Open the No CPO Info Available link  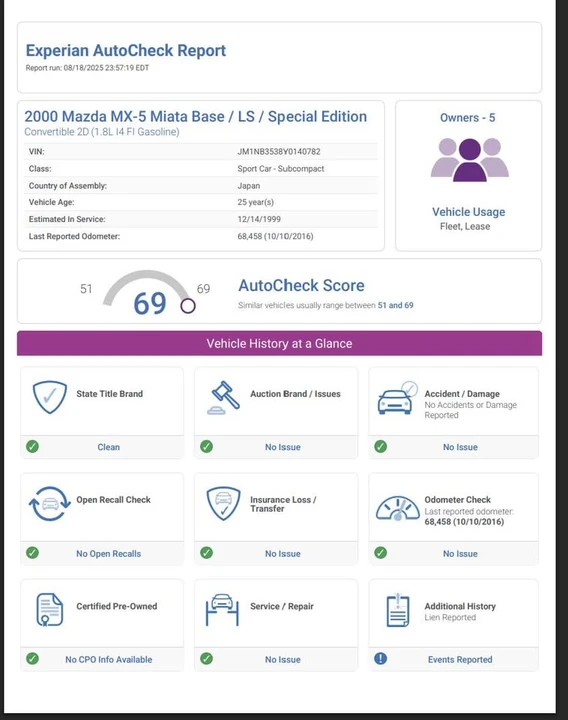pyautogui.click(x=109, y=659)
